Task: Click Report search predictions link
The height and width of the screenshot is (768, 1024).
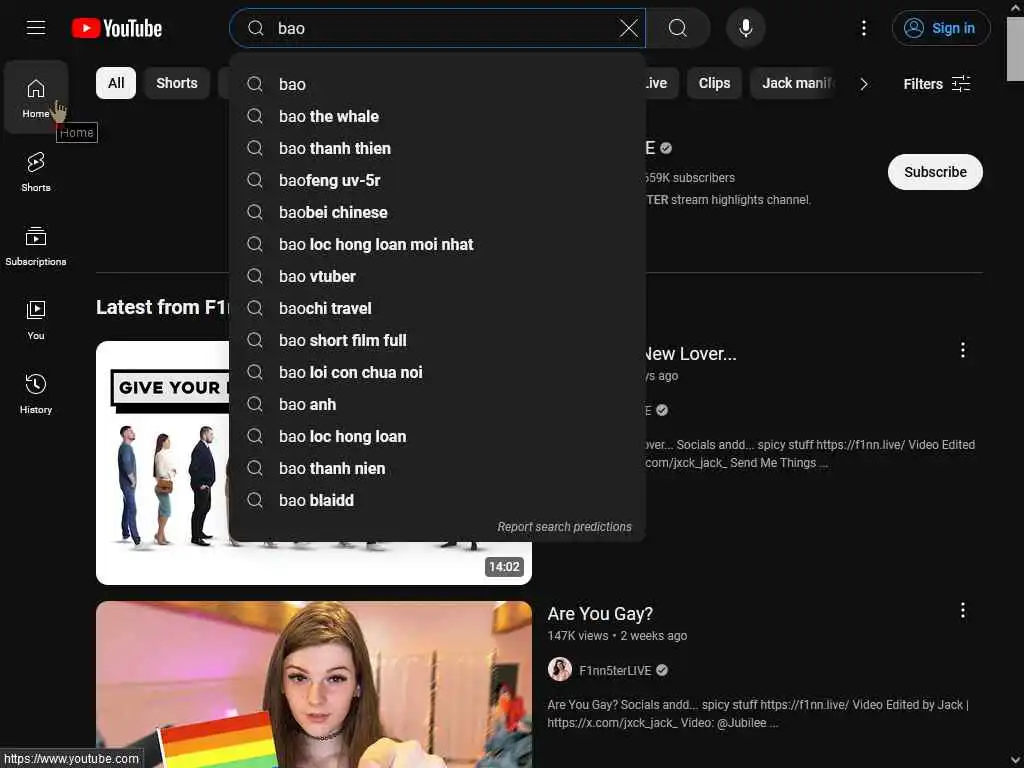Action: 564,526
